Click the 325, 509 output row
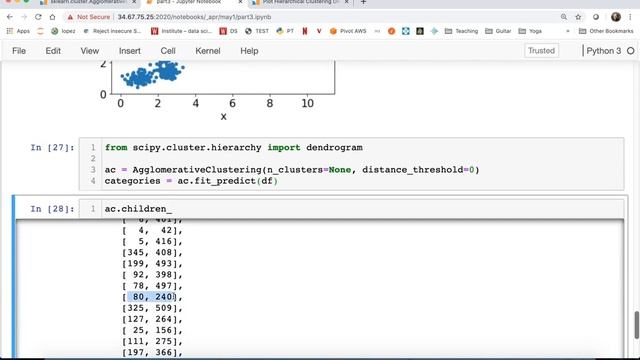 [x=152, y=308]
